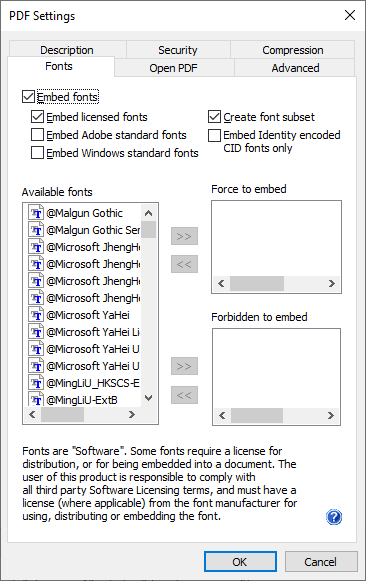Screen dimensions: 366x581
Task: Select the @Microsoft YaHei Light font icon
Action: click(x=36, y=332)
